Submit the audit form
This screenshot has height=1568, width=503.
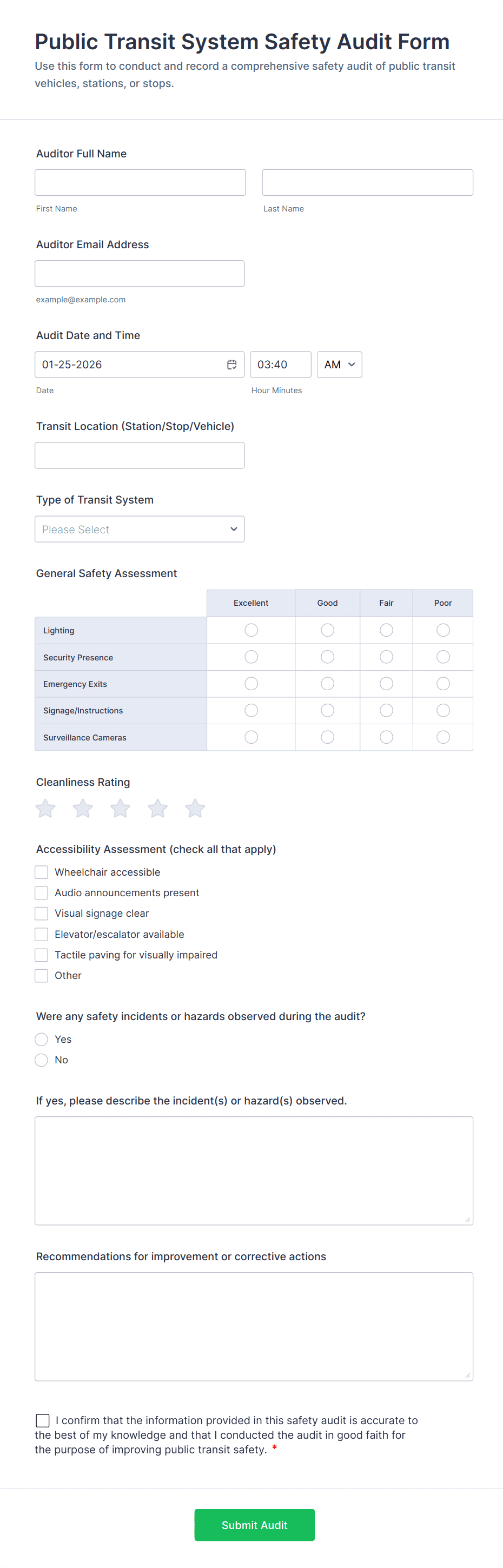click(254, 1525)
